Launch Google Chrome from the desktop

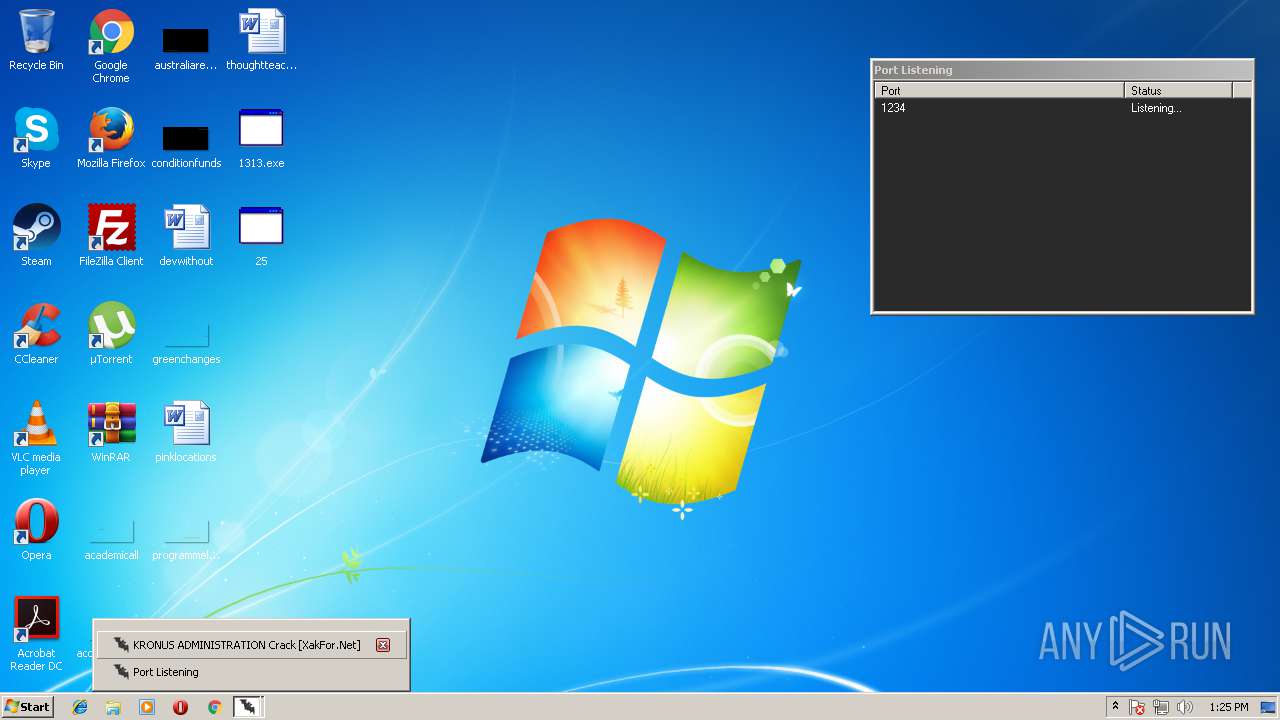[x=111, y=46]
